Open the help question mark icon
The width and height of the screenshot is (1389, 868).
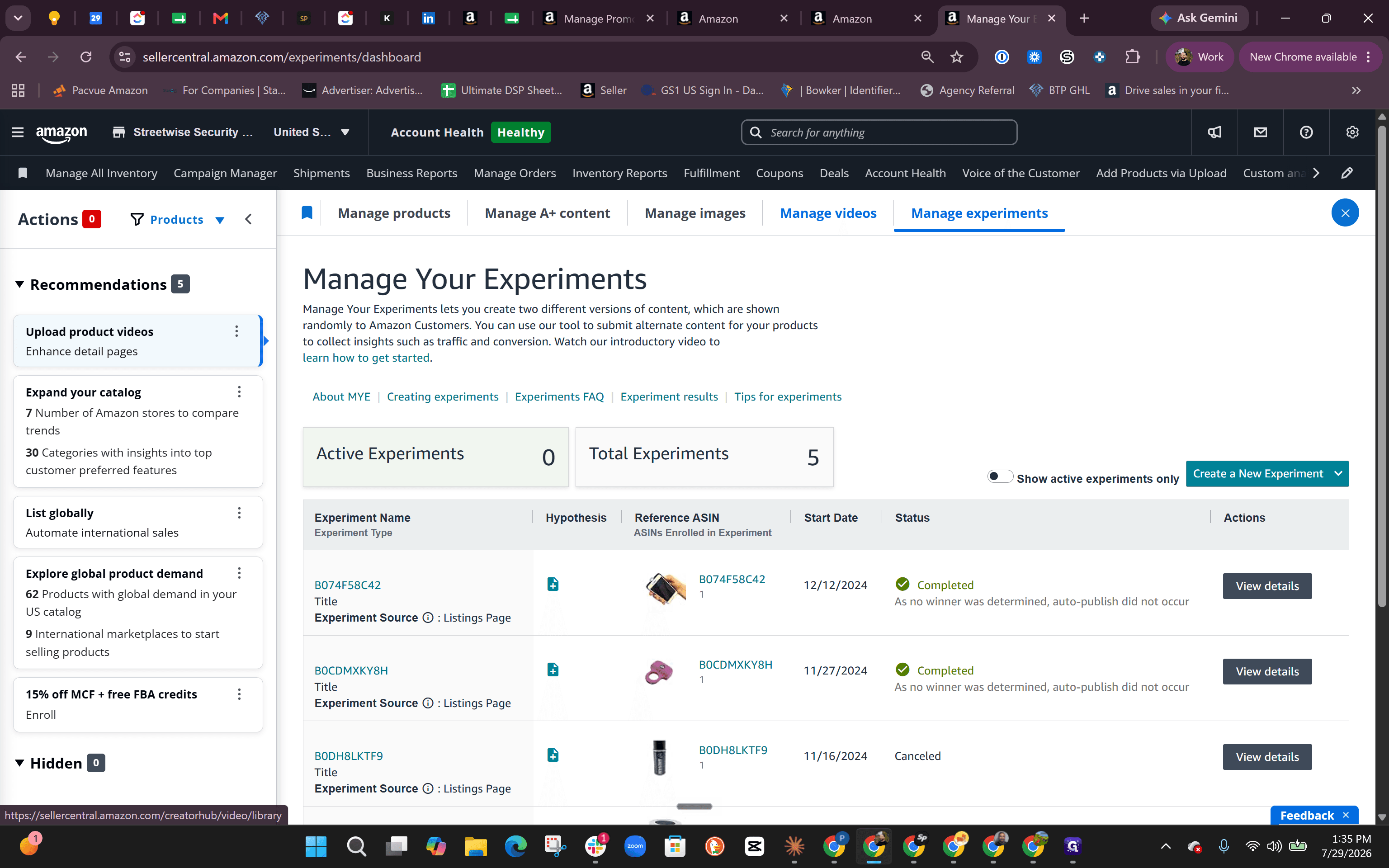1306,132
